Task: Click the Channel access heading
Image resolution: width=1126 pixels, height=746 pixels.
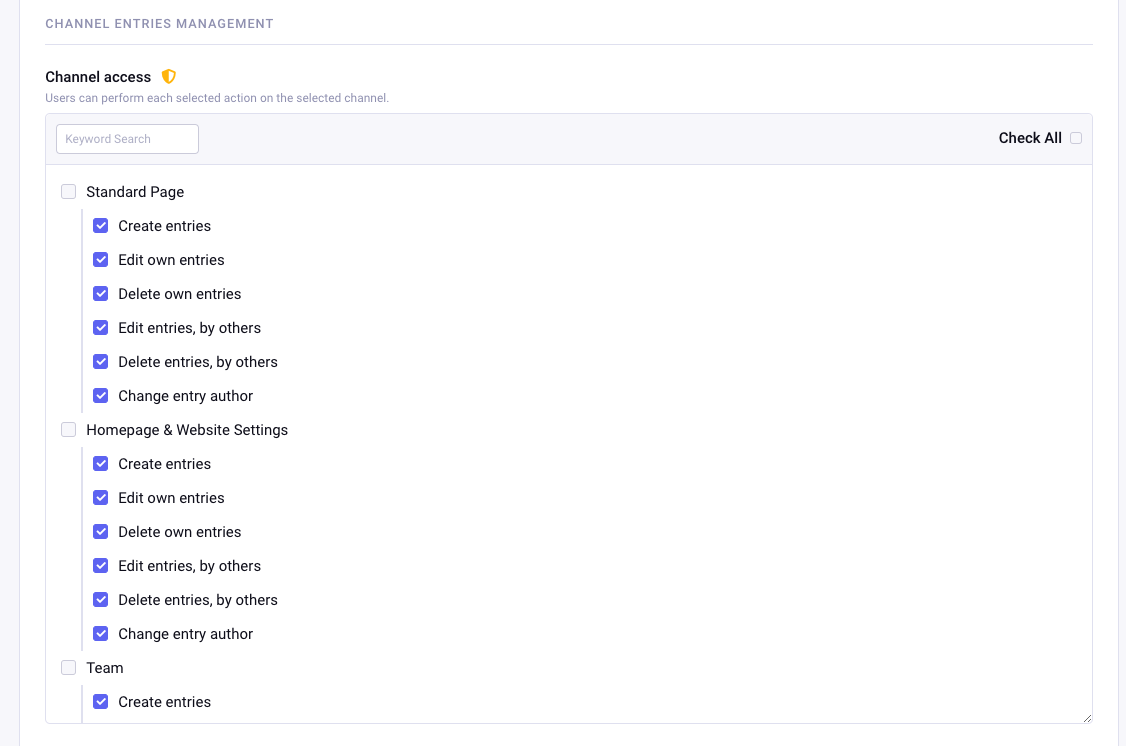Action: coord(98,77)
